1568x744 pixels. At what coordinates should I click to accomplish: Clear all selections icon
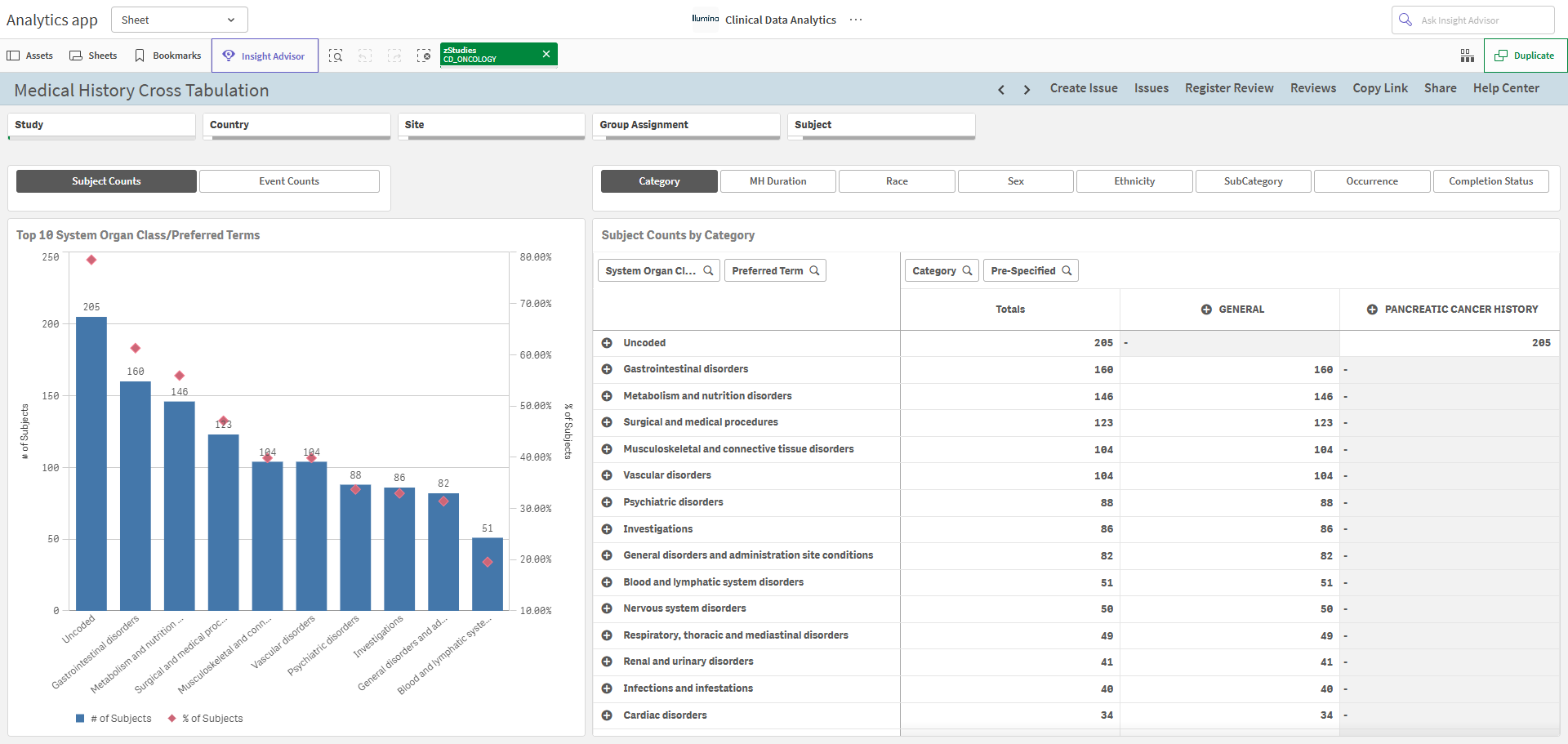tap(424, 56)
